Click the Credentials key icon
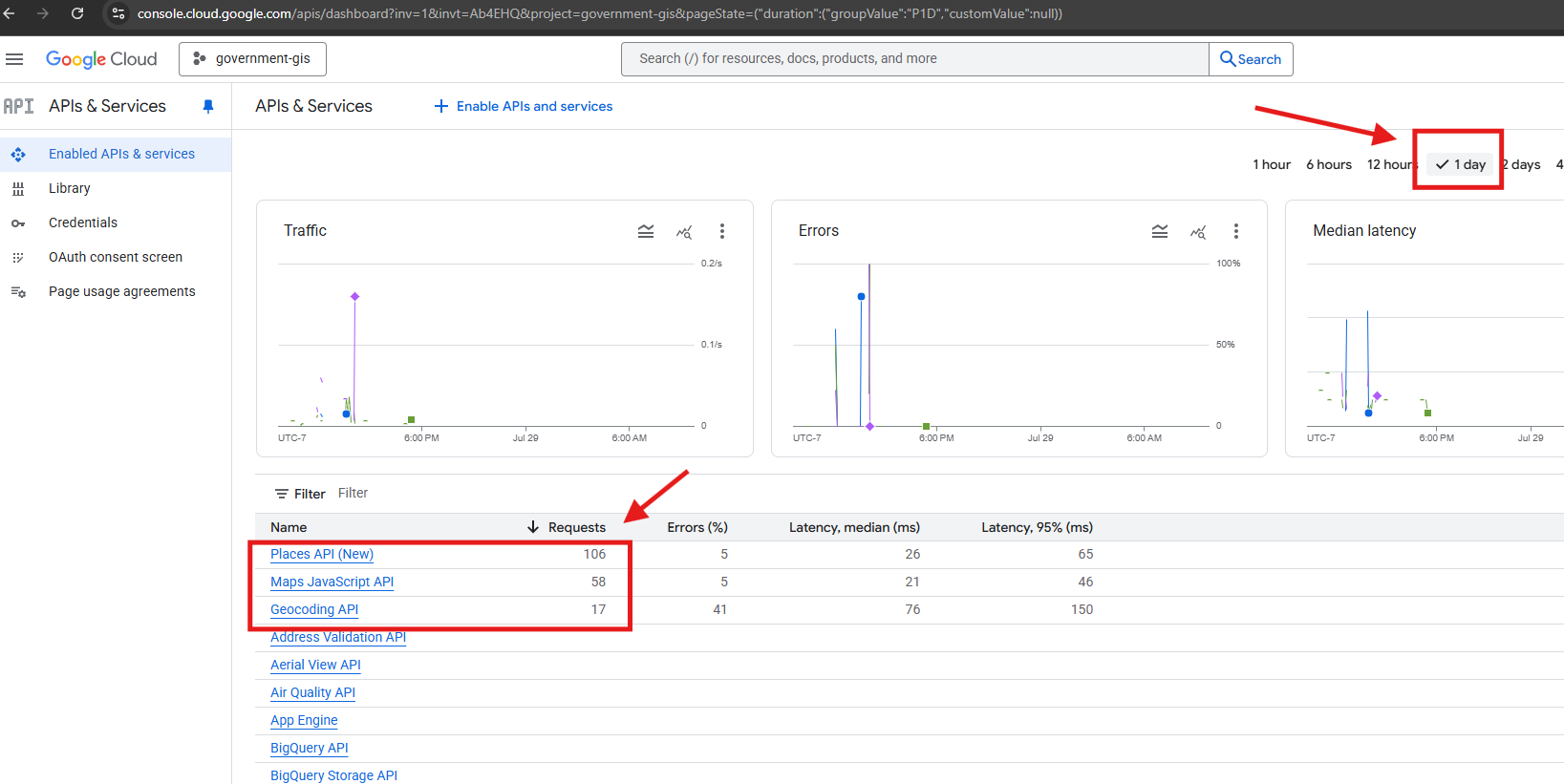This screenshot has height=784, width=1564. pyautogui.click(x=18, y=223)
